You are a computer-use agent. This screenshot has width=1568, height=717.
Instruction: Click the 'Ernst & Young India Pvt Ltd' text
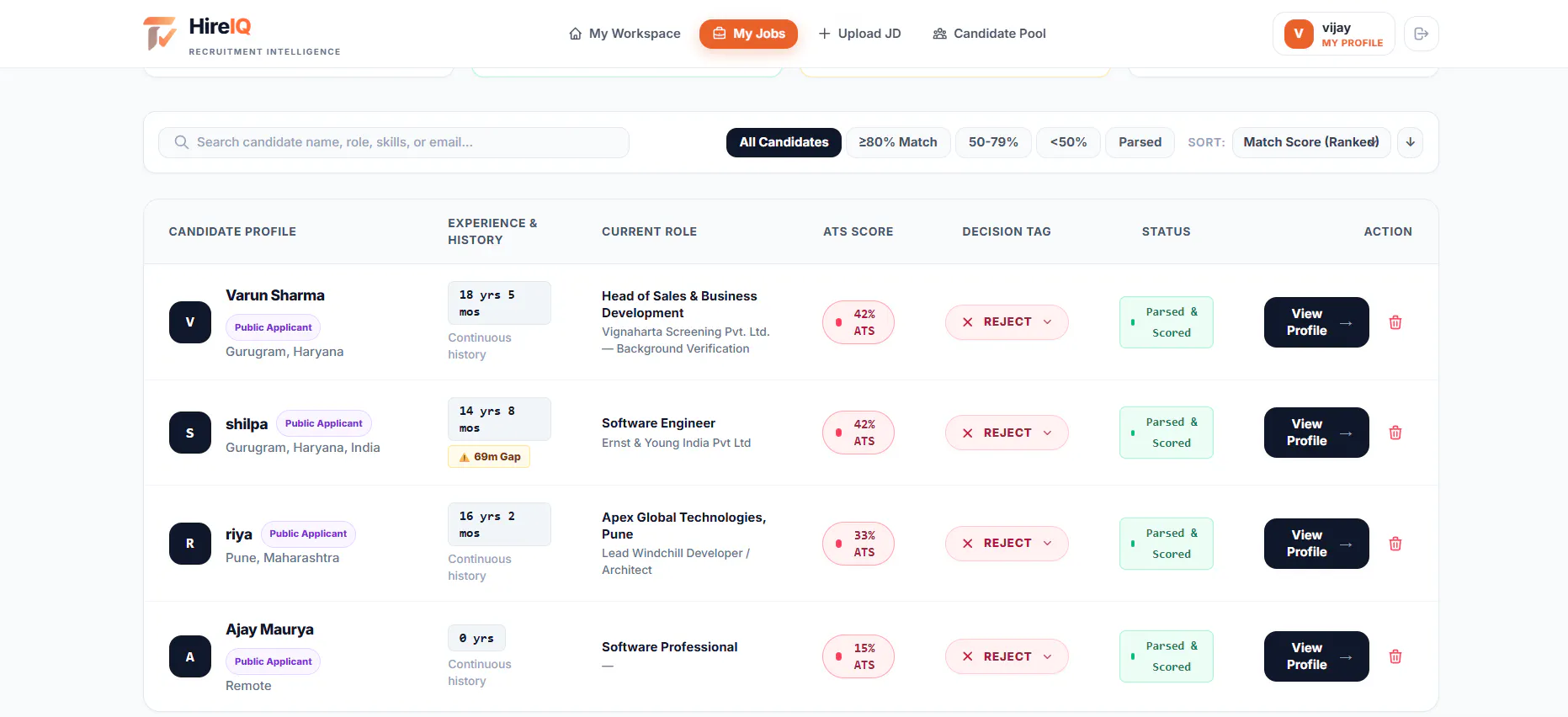click(676, 443)
